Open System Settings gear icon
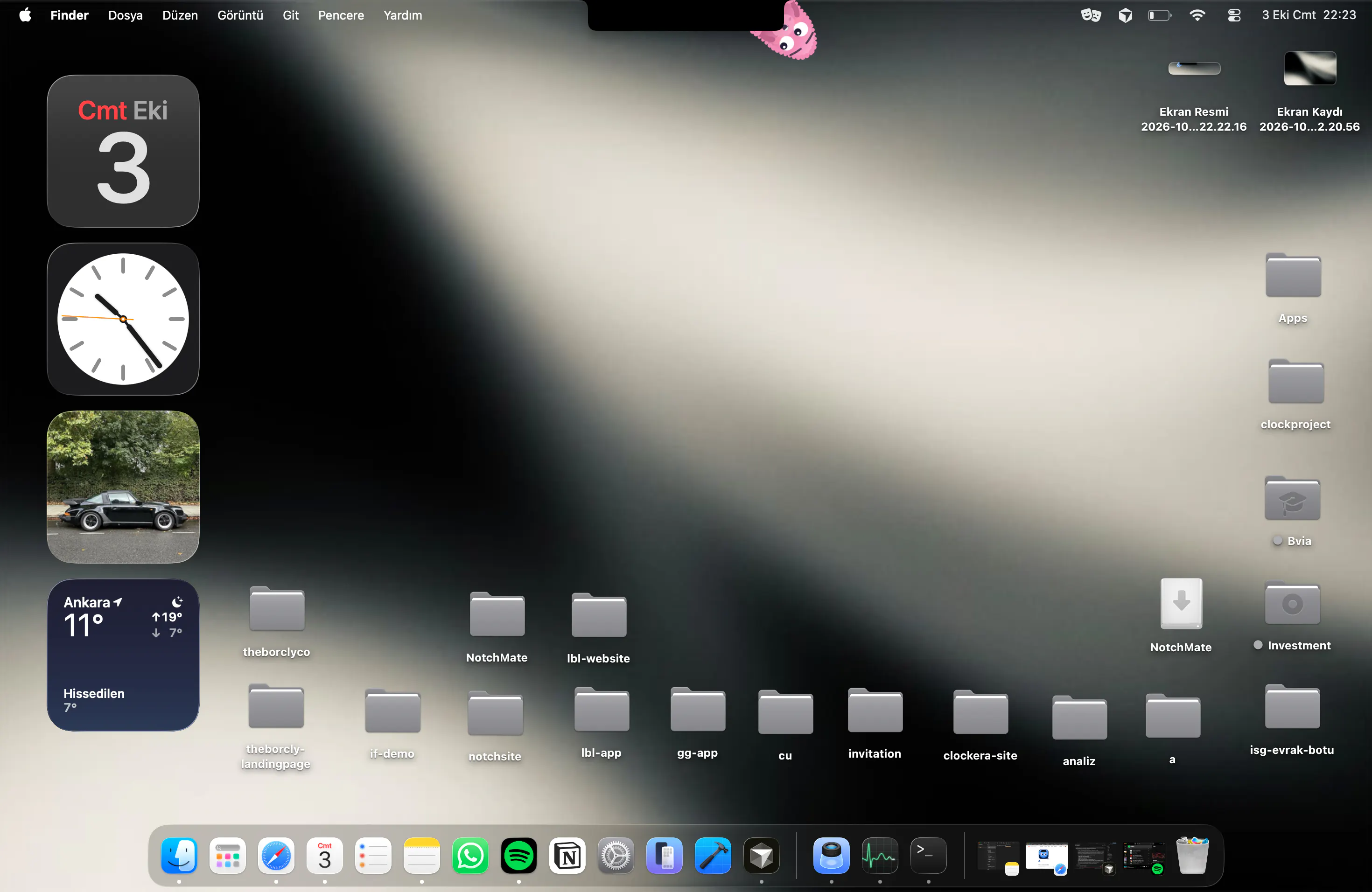Viewport: 1372px width, 892px height. [x=616, y=856]
